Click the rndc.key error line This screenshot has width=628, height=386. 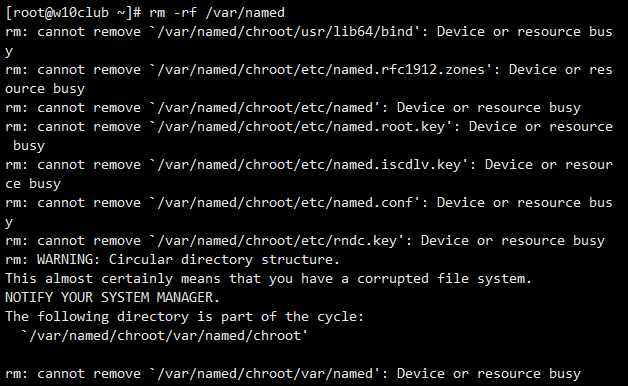305,241
